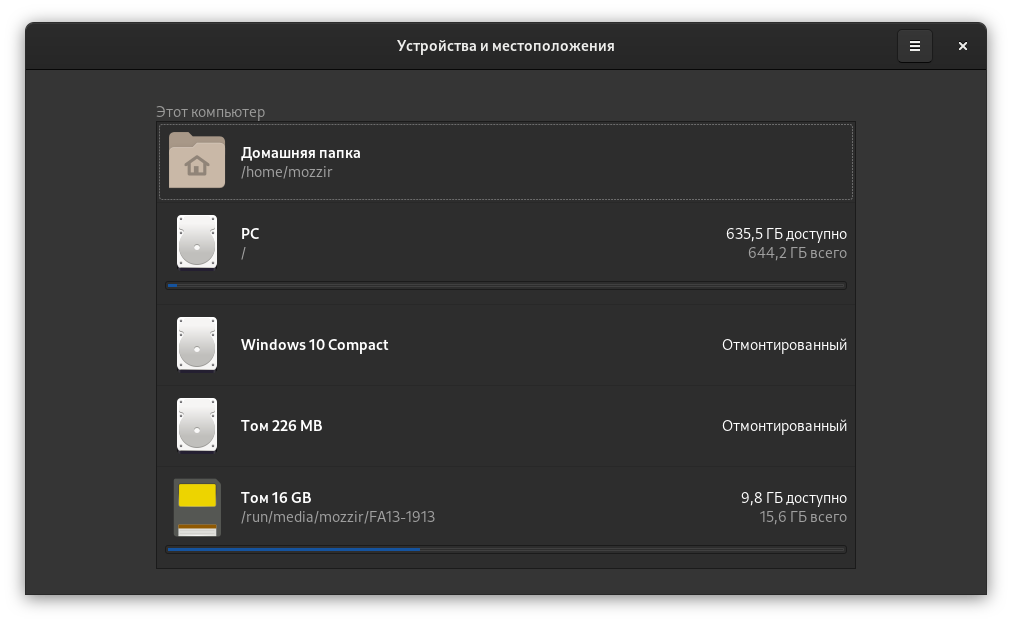Open the Том 16 GB volume name
Viewport: 1012px width, 623px height.
[x=276, y=498]
